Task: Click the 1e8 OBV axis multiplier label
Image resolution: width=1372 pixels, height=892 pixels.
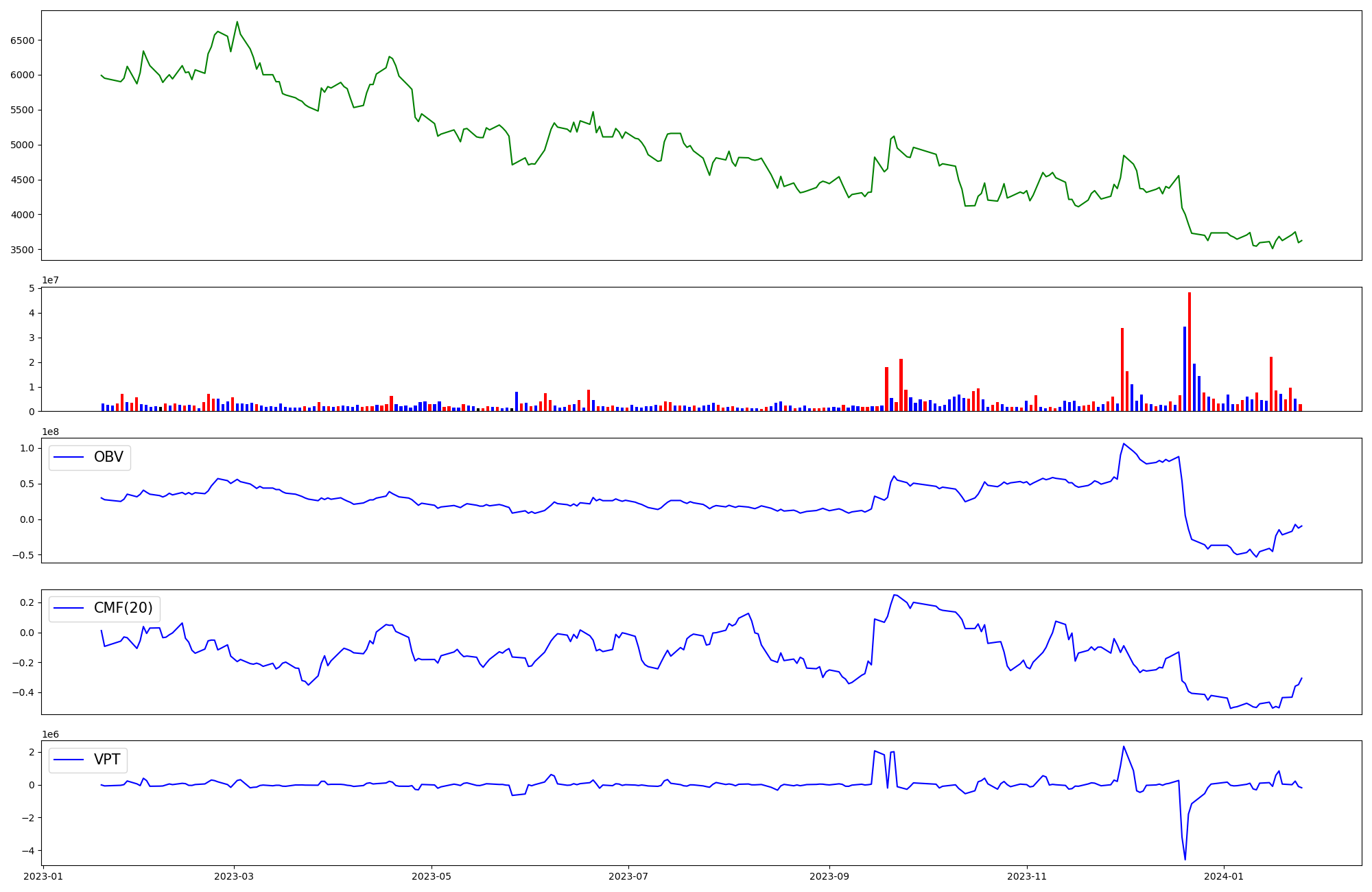Action: tap(50, 432)
